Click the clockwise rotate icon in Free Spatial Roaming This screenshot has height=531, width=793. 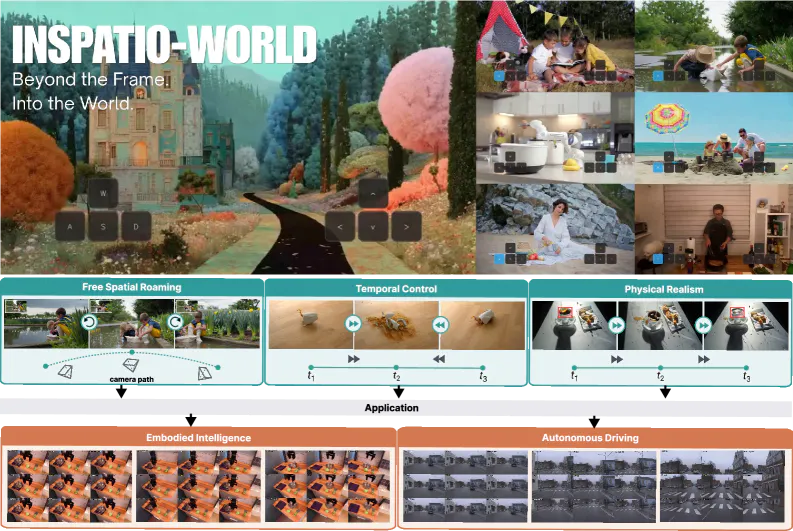coord(175,322)
